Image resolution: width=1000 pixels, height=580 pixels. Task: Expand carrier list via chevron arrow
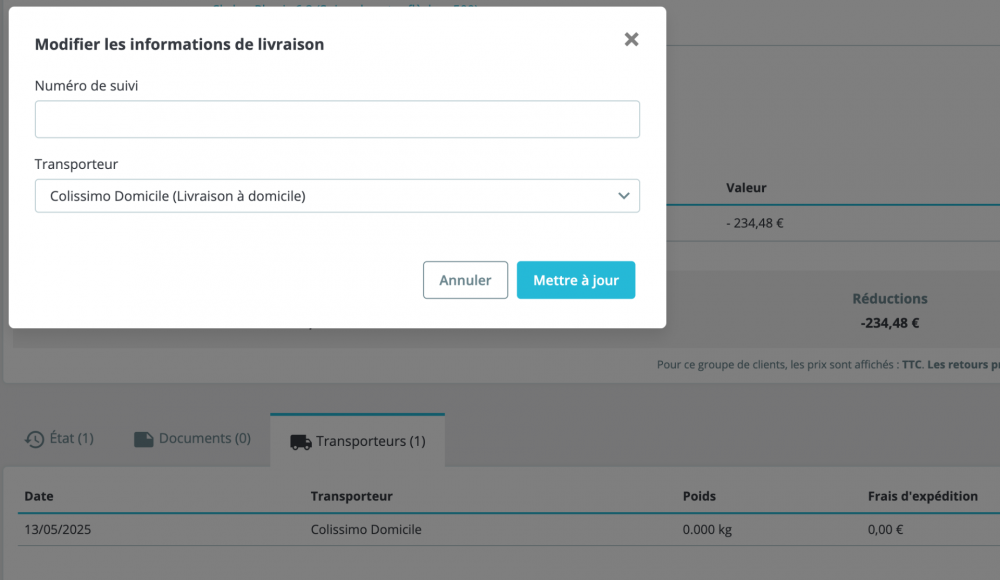point(624,196)
